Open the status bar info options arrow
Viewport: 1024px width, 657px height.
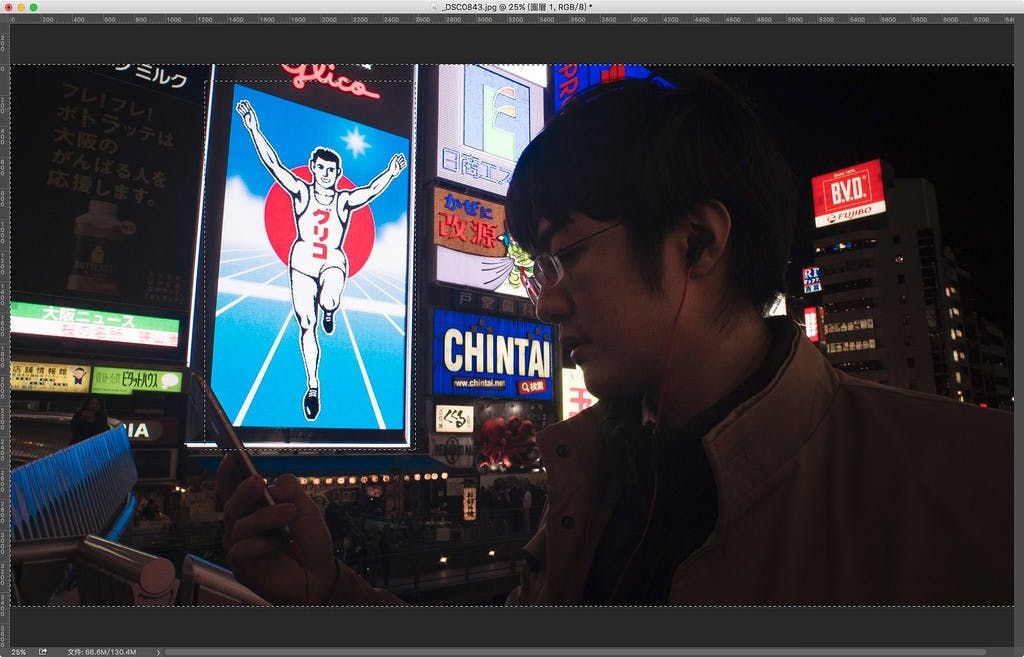(158, 652)
